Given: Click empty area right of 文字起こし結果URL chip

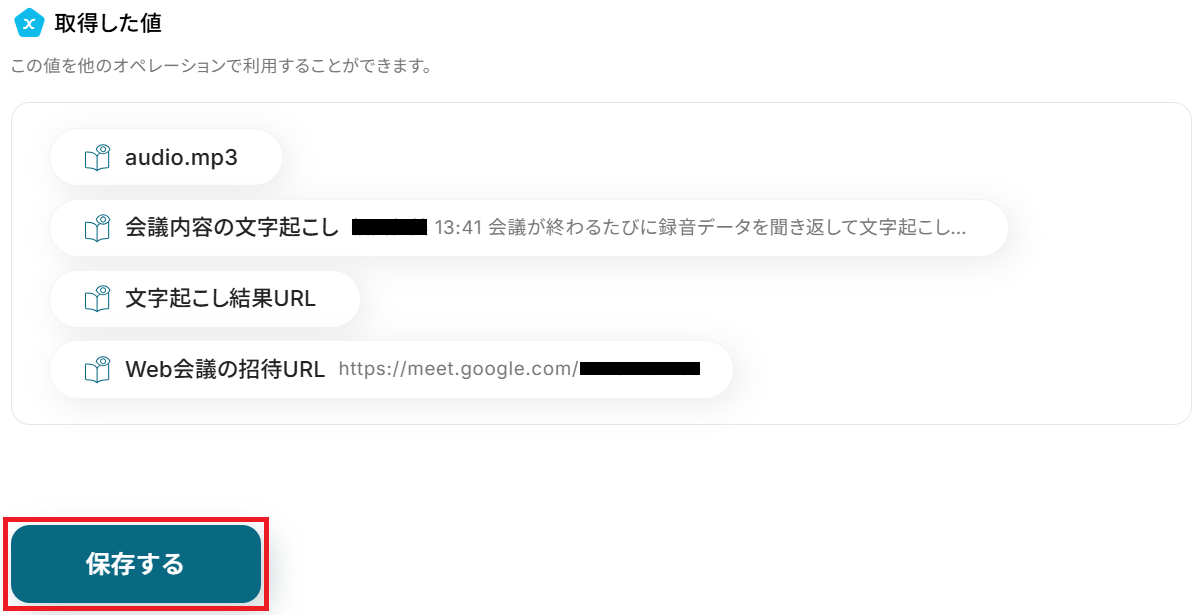Looking at the screenshot, I should click(750, 299).
